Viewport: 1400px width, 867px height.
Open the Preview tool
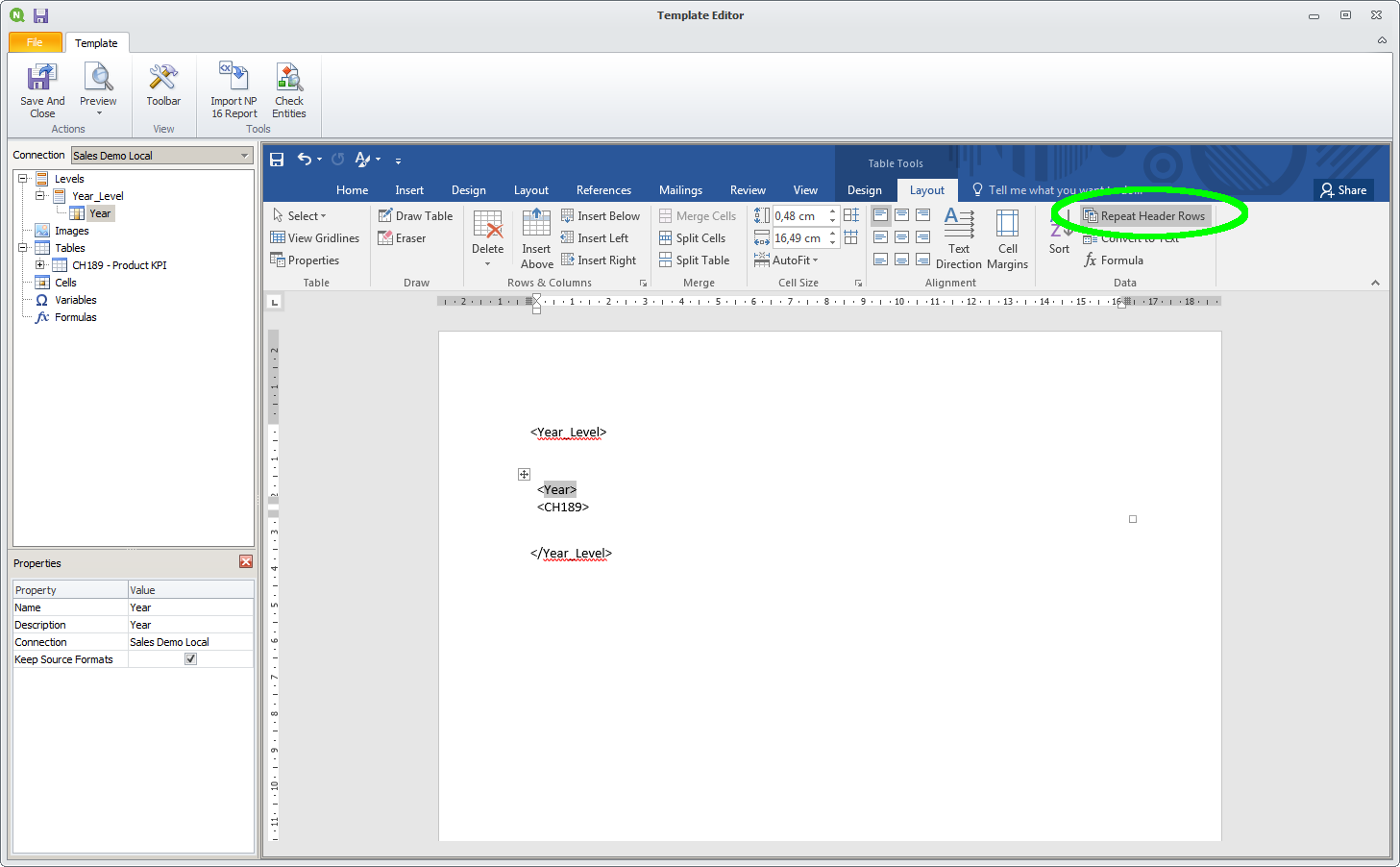98,79
